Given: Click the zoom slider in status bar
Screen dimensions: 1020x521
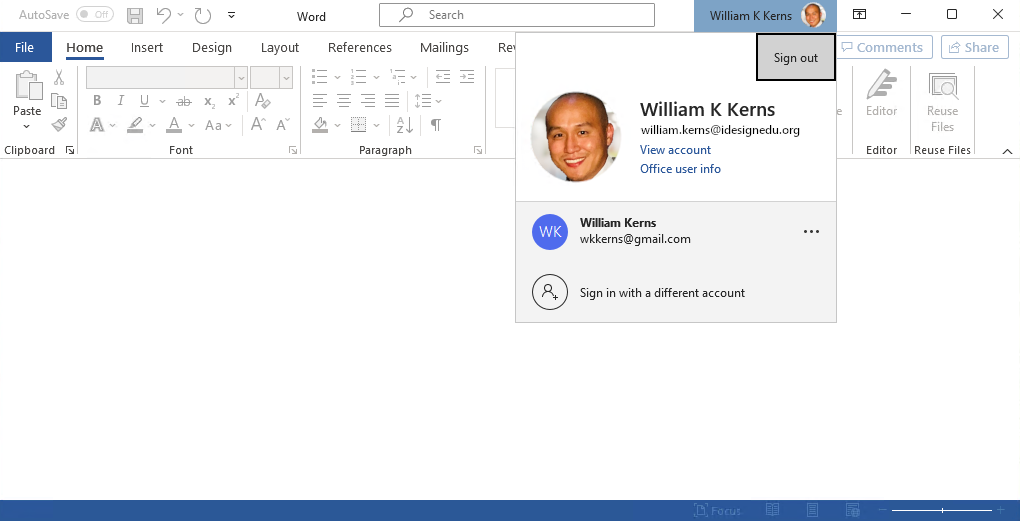Looking at the screenshot, I should tap(942, 511).
